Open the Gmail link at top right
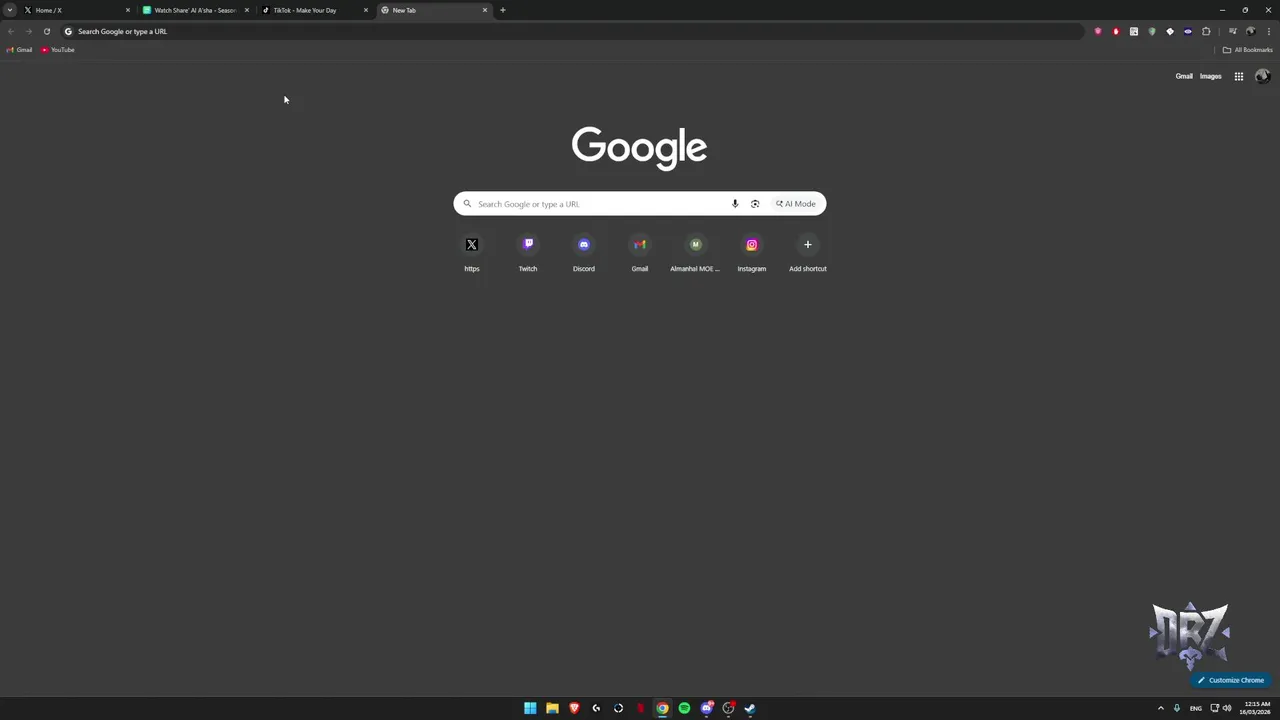1280x720 pixels. (1184, 76)
